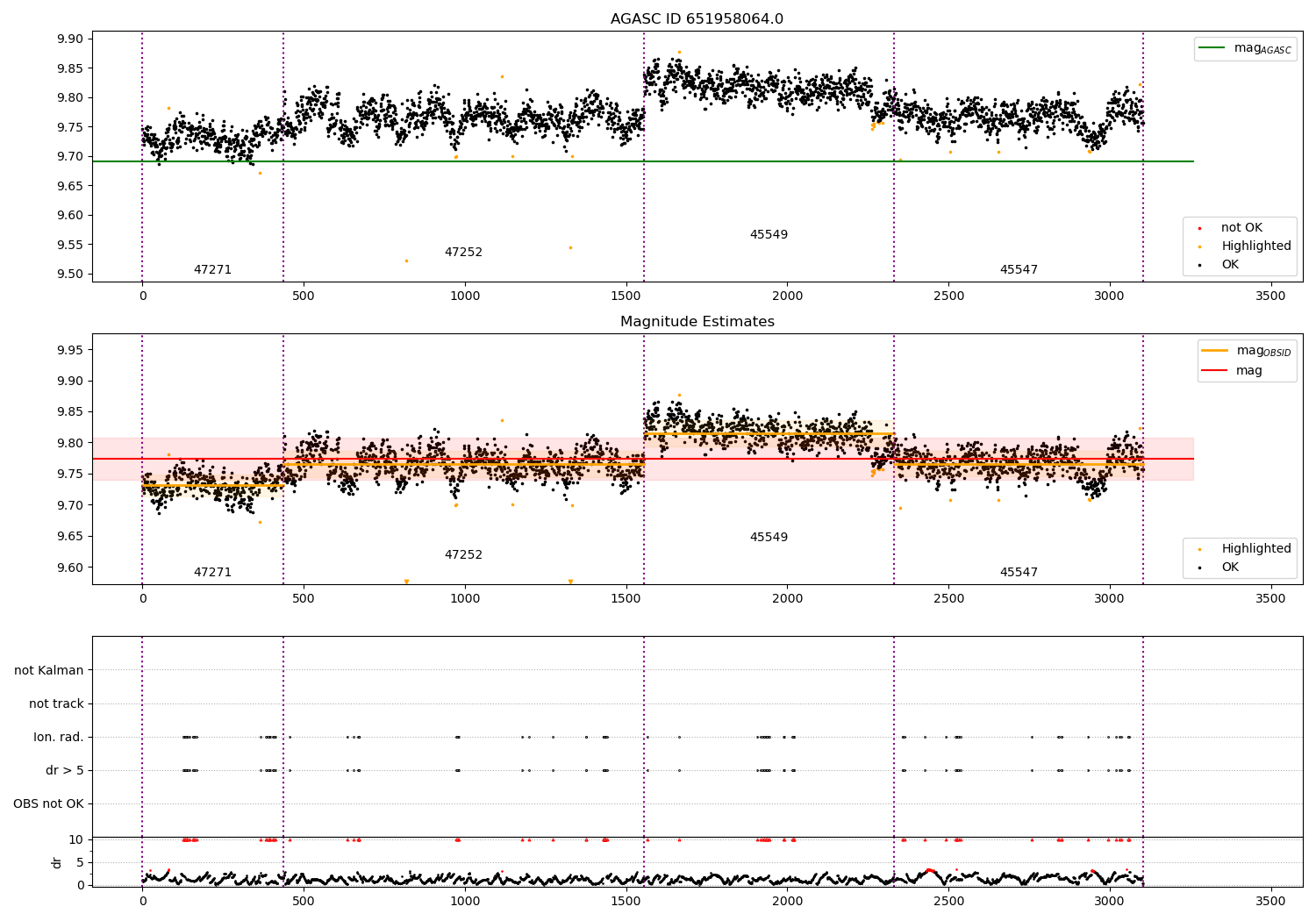Click the 9.55 y-tick in top plot

(x=70, y=245)
